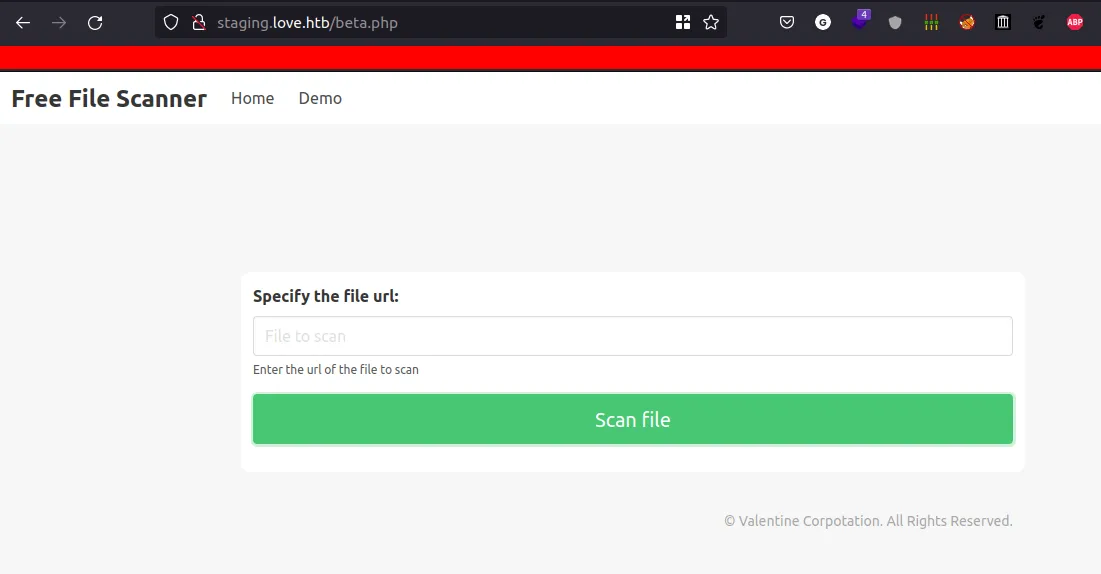
Task: Click the gray shield extension icon
Action: 895,22
